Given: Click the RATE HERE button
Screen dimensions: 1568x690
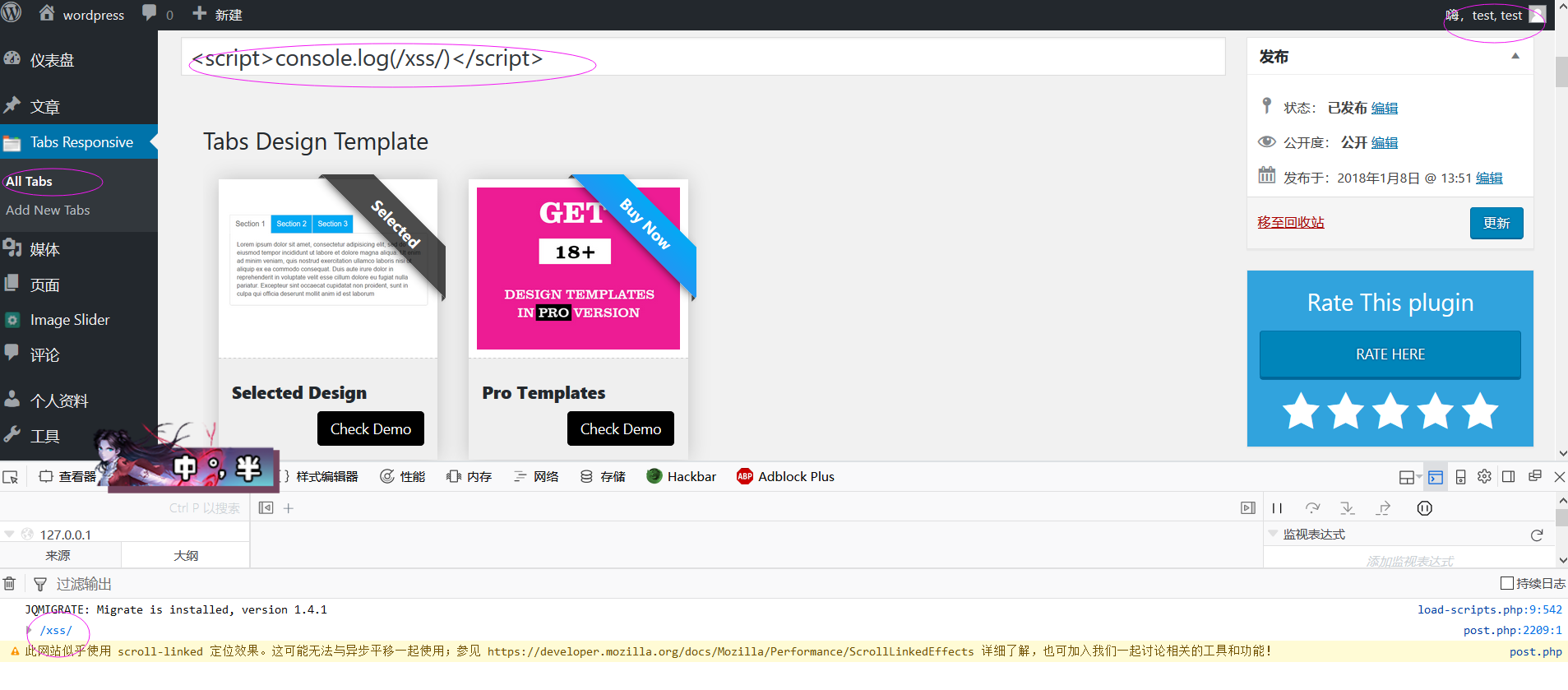Looking at the screenshot, I should click(x=1390, y=354).
